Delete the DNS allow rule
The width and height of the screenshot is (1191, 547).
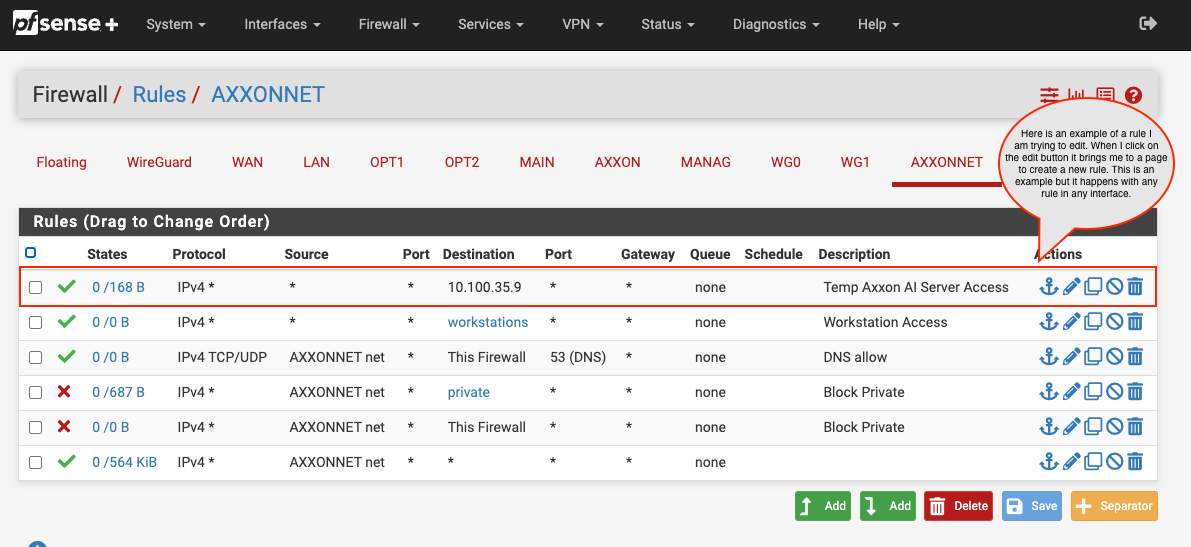(1135, 357)
